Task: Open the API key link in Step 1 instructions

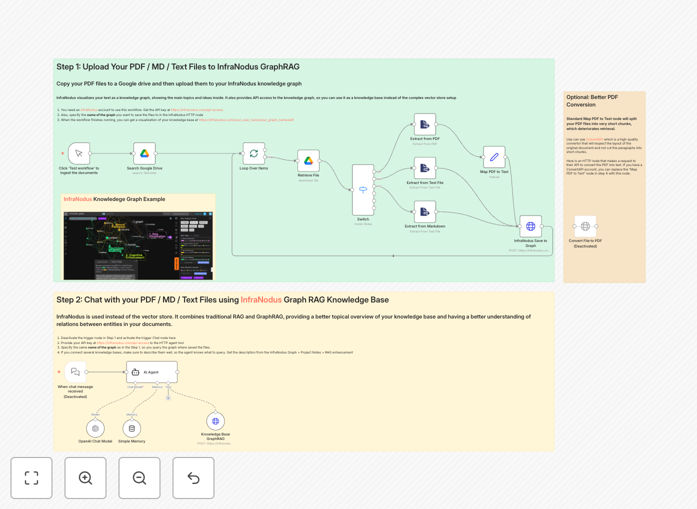Action: pos(197,110)
